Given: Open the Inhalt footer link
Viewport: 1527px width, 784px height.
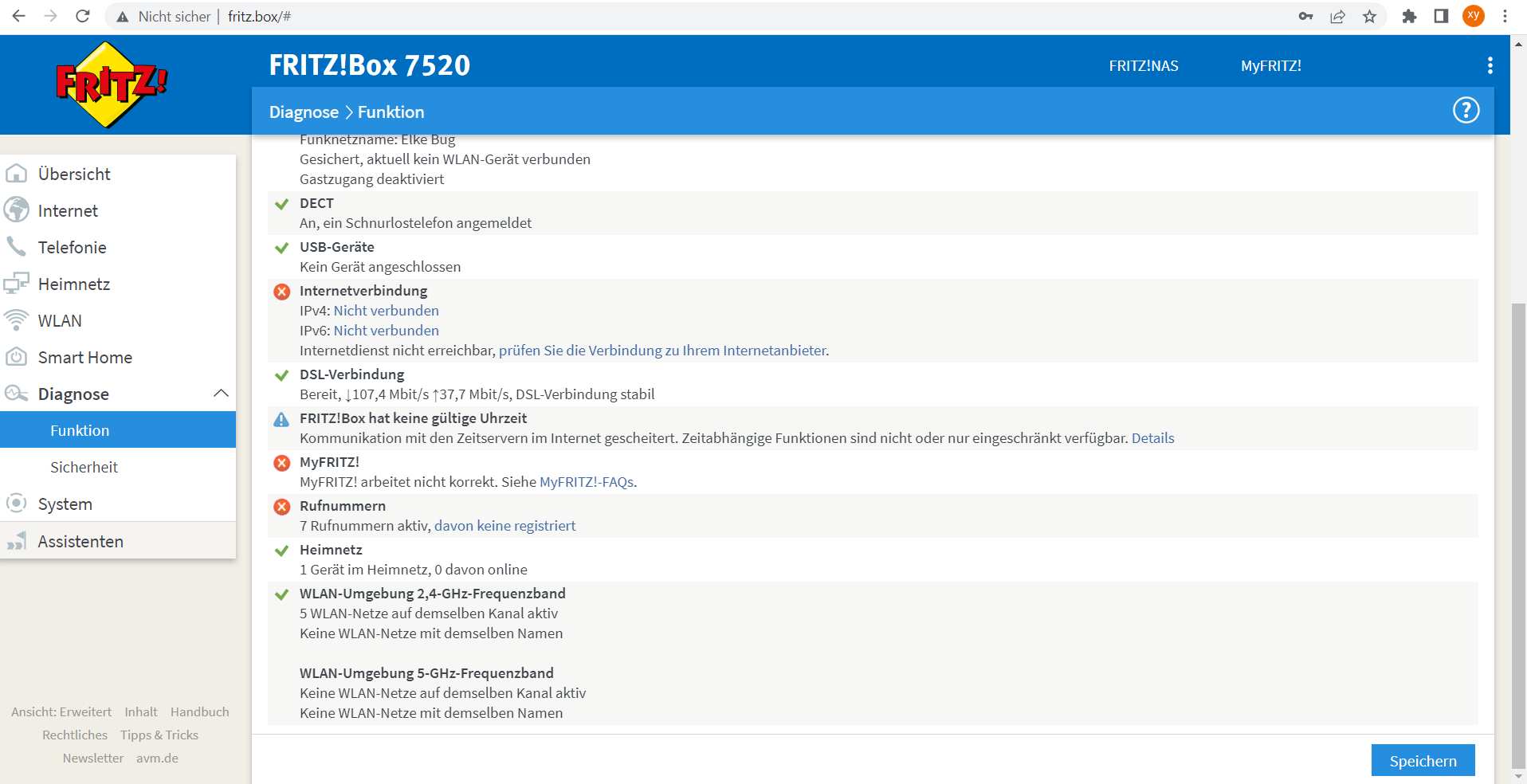Looking at the screenshot, I should [x=141, y=711].
